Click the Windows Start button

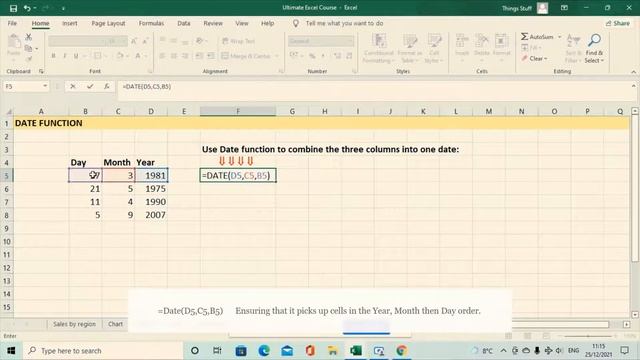click(11, 351)
